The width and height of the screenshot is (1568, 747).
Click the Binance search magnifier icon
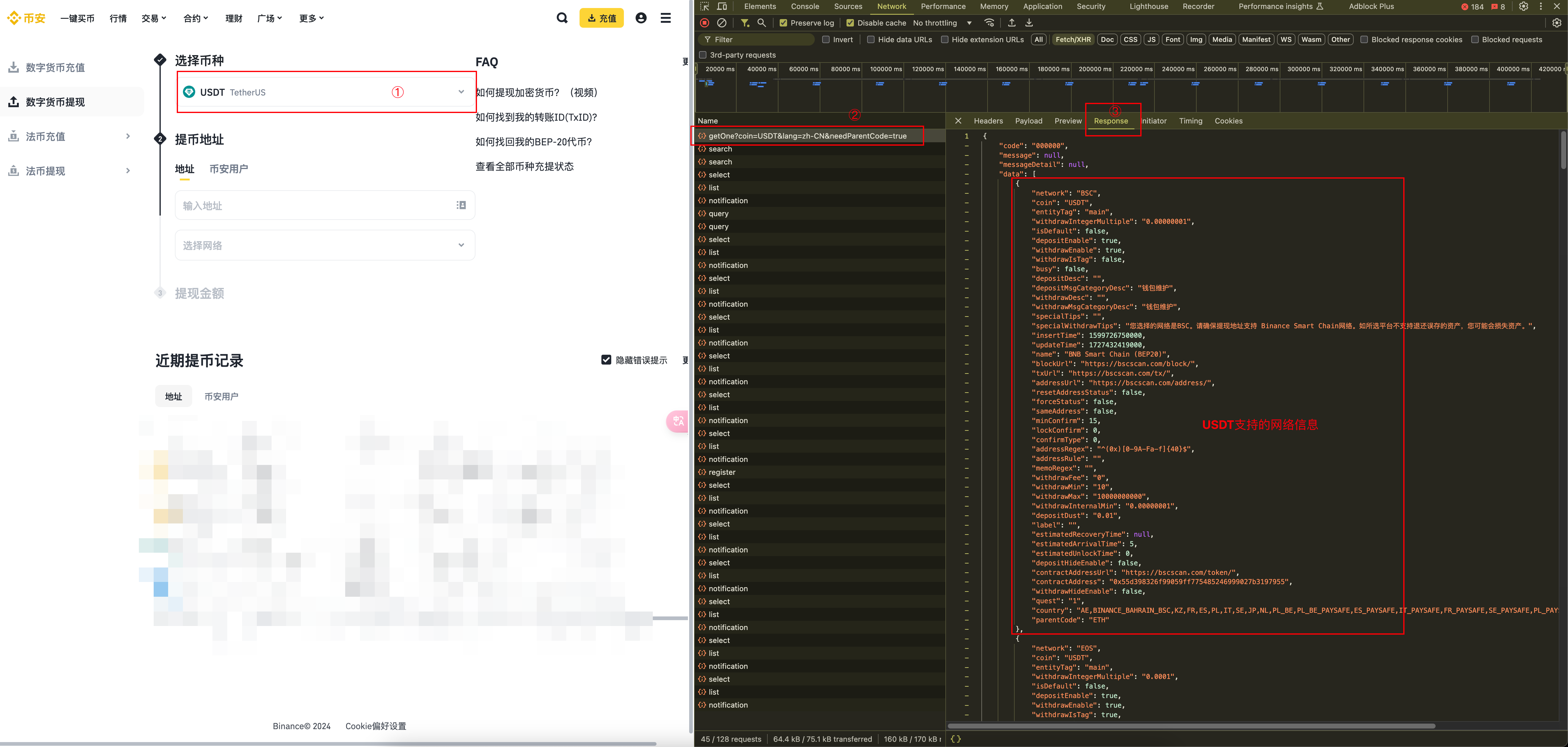562,18
